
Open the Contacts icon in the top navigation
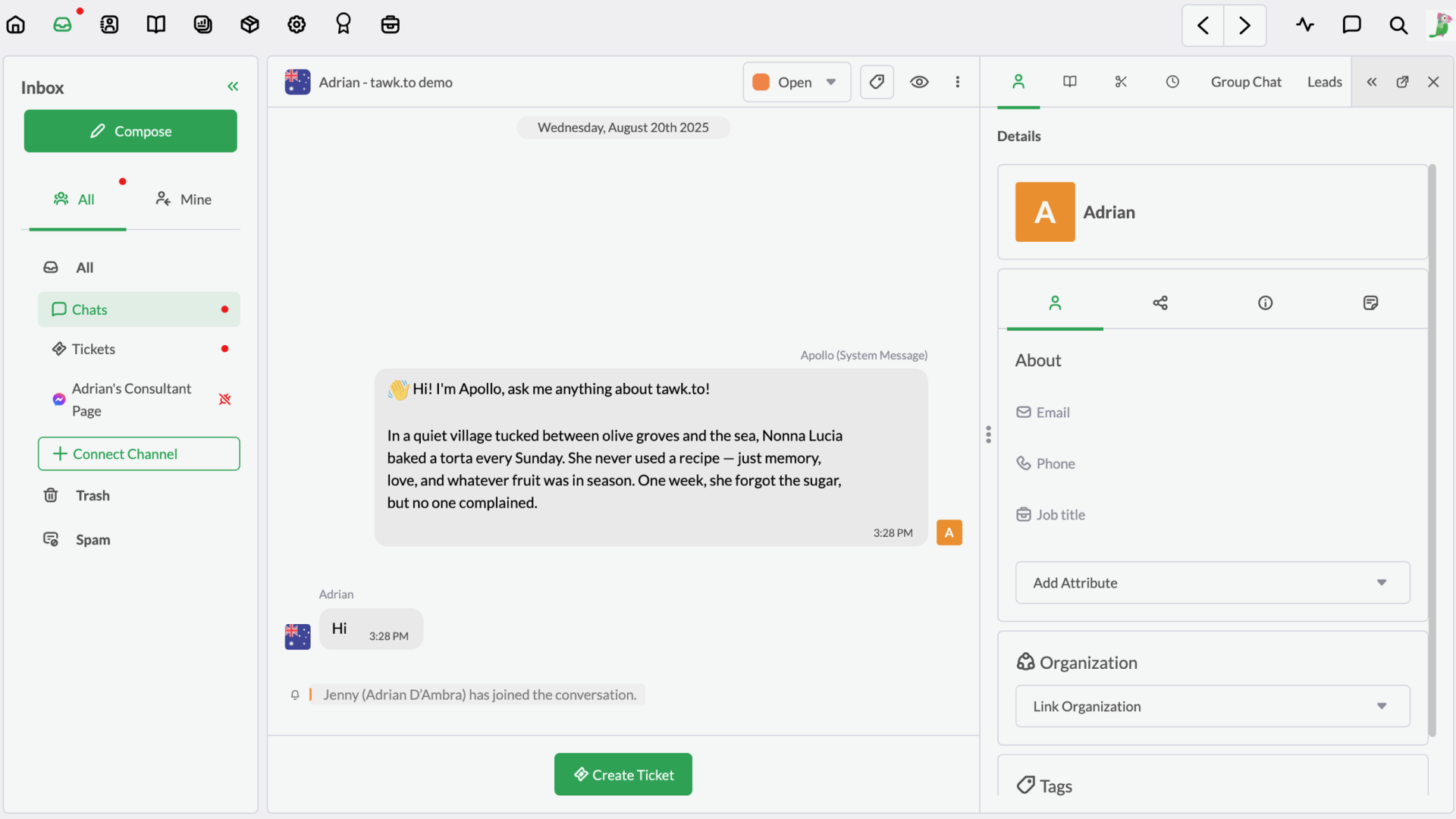point(110,24)
